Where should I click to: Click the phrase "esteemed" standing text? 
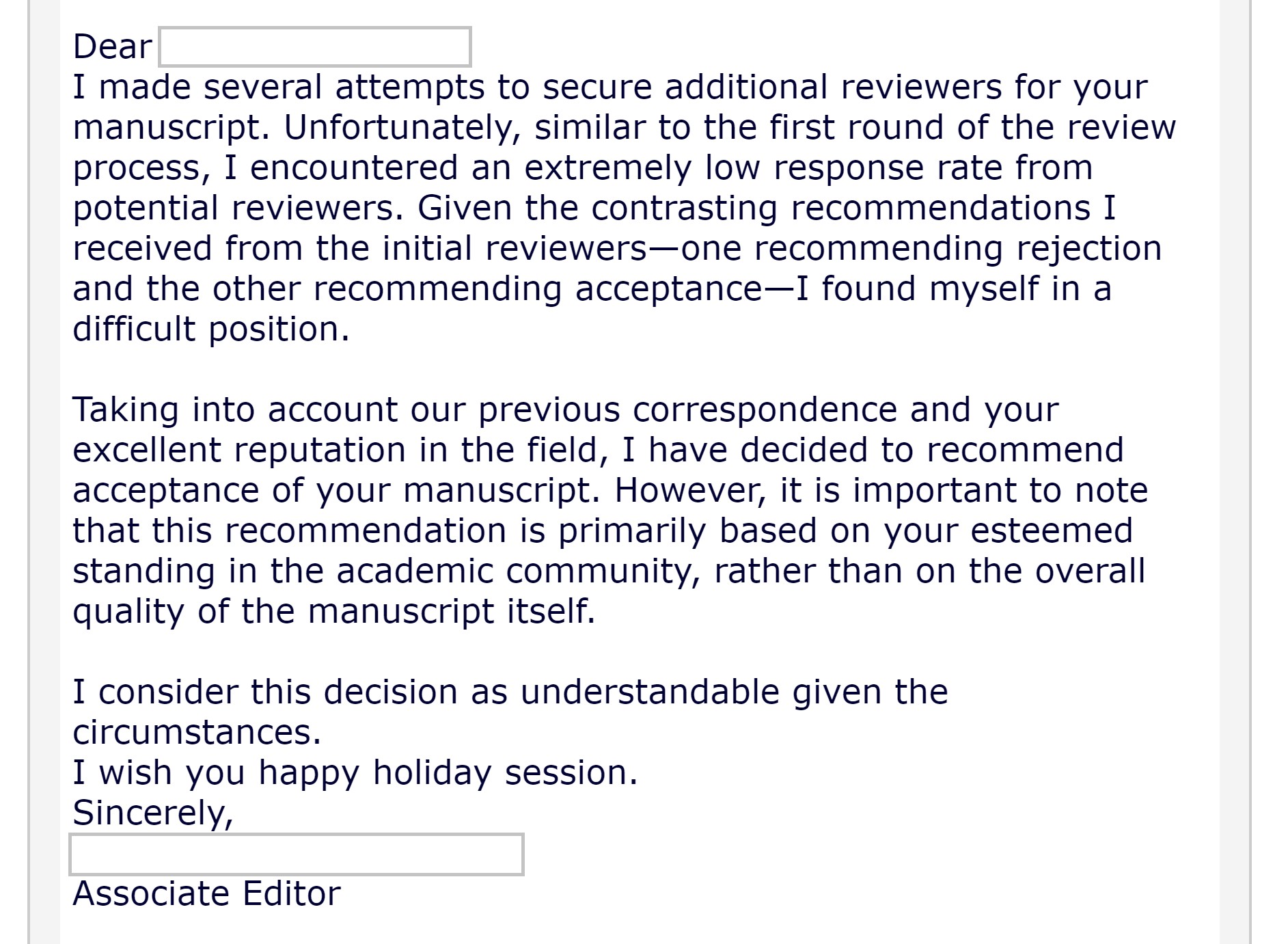point(1051,530)
